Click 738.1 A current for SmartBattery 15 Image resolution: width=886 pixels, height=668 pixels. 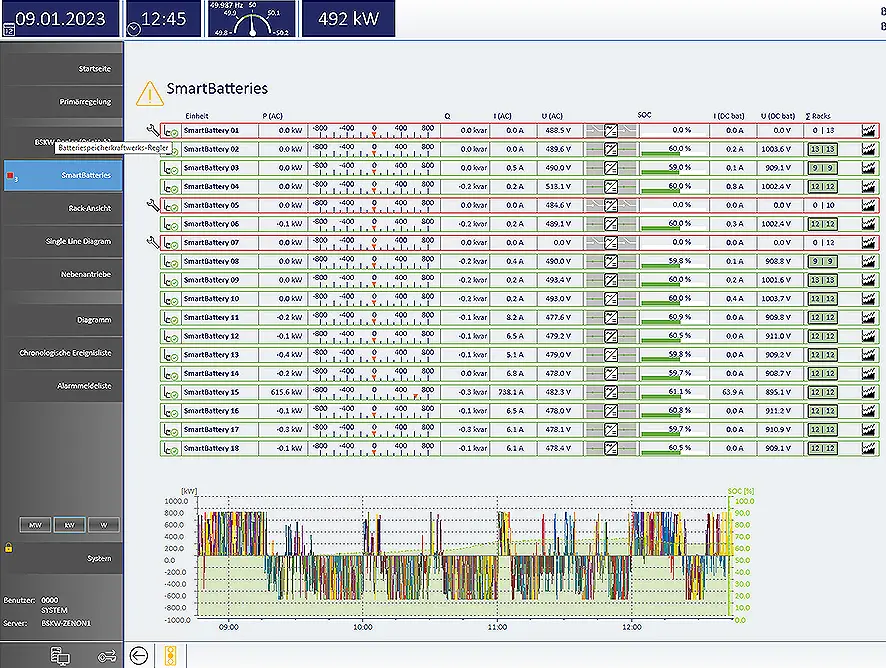pyautogui.click(x=510, y=392)
